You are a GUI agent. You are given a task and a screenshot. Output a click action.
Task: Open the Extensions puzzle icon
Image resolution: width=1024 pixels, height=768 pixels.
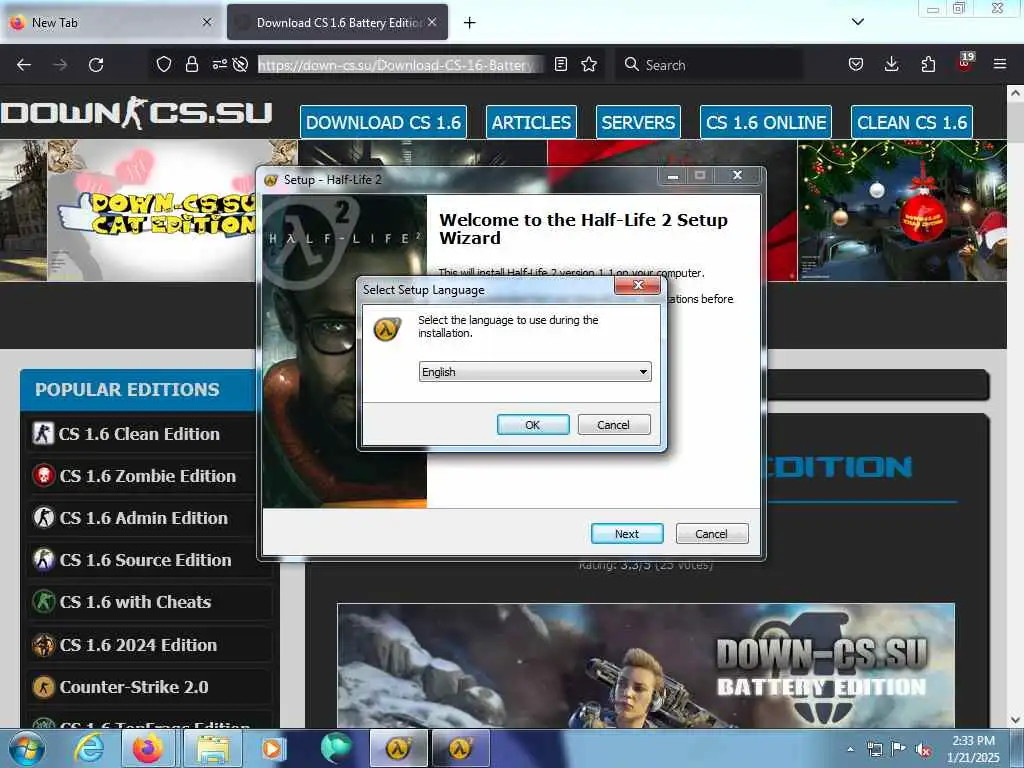[928, 64]
